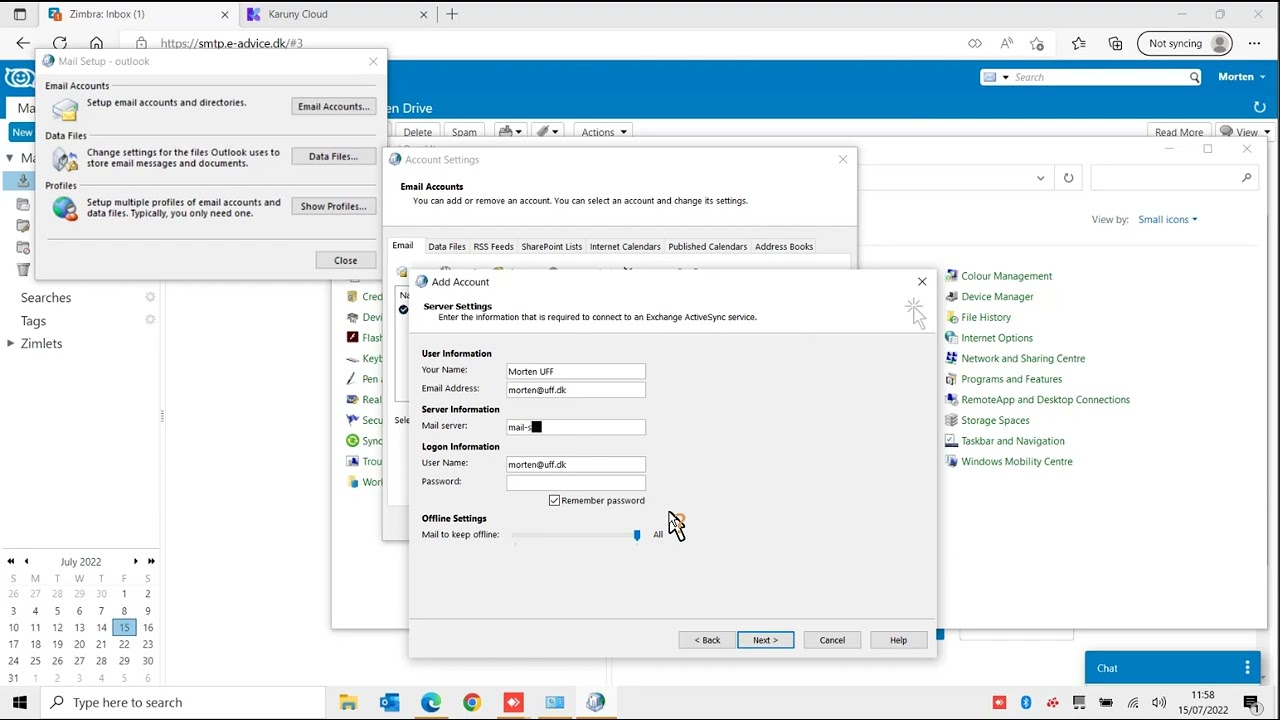Click the Password input field
Viewport: 1280px width, 720px height.
[576, 483]
